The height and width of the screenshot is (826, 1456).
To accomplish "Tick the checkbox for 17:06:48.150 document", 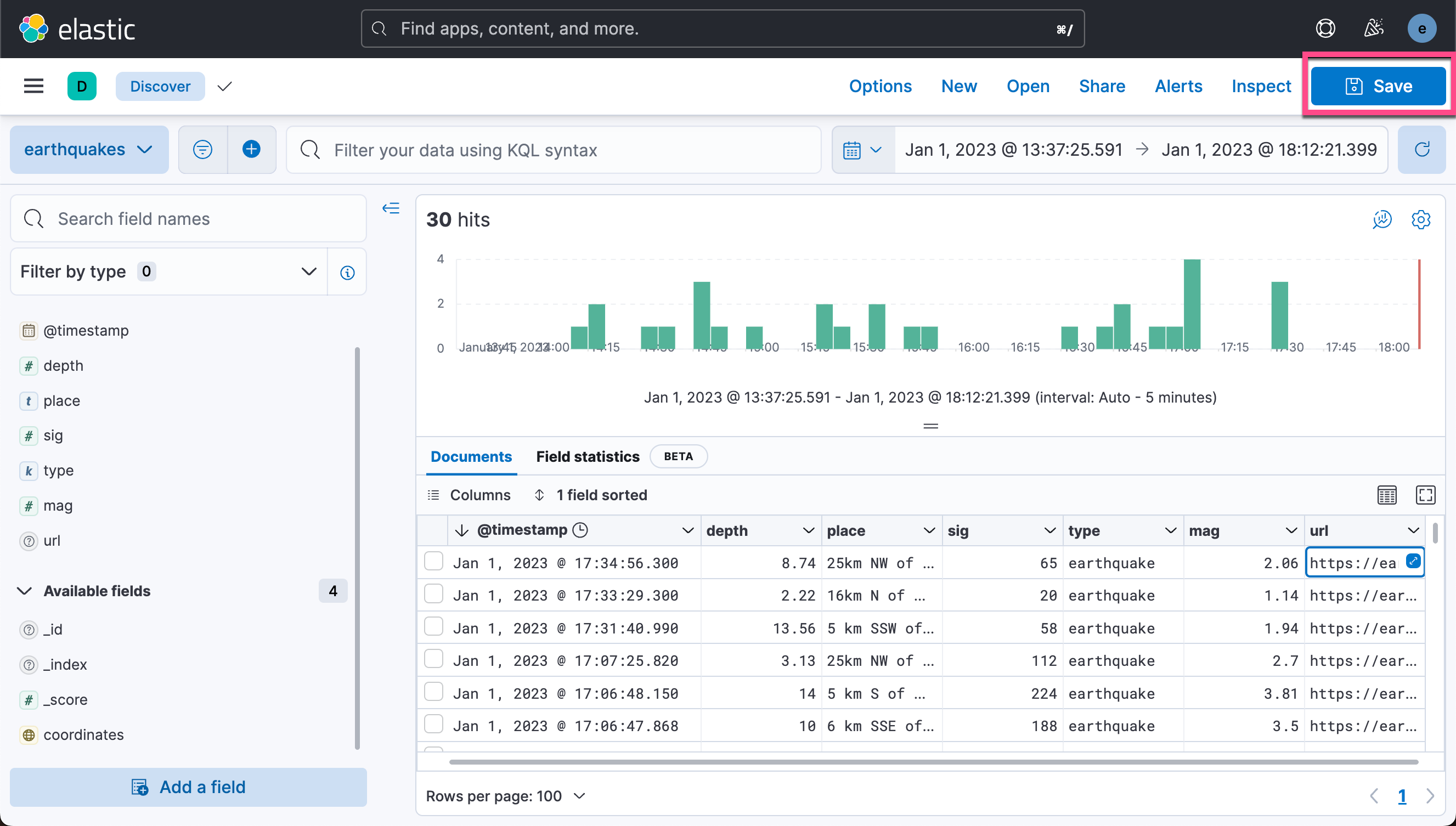I will tap(433, 693).
